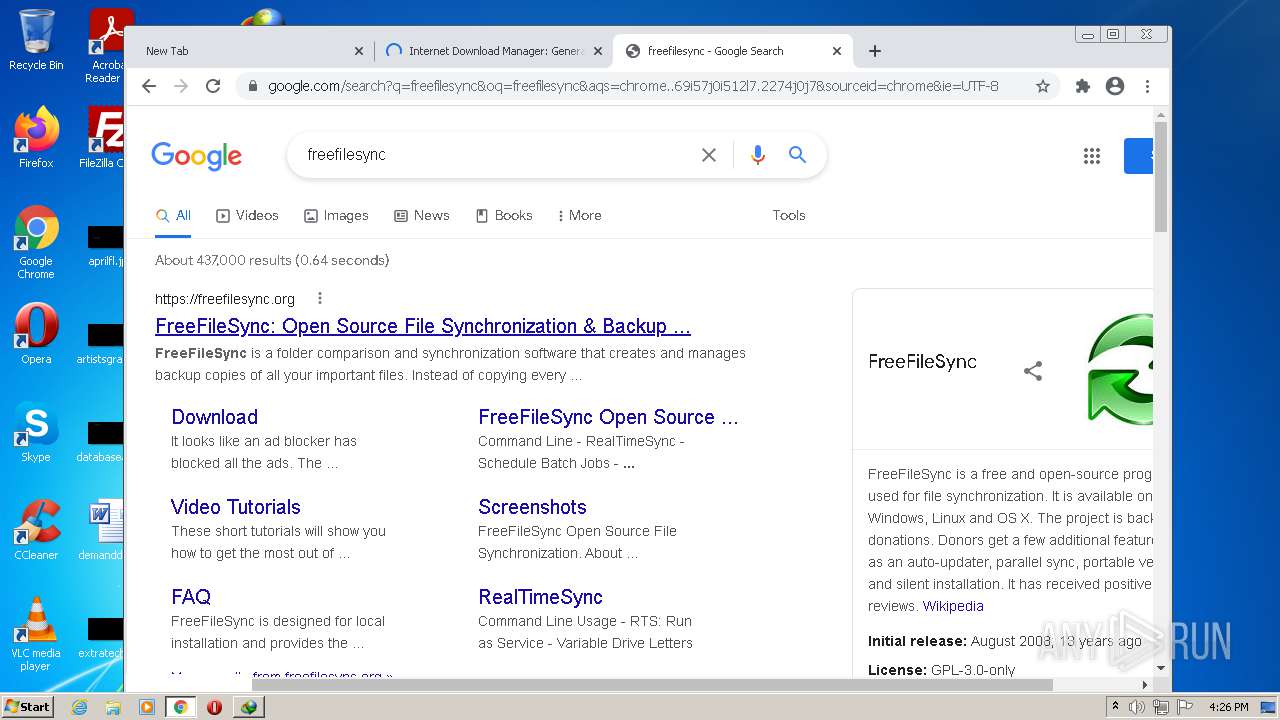Open the Google apps grid
This screenshot has height=720, width=1280.
(x=1092, y=155)
